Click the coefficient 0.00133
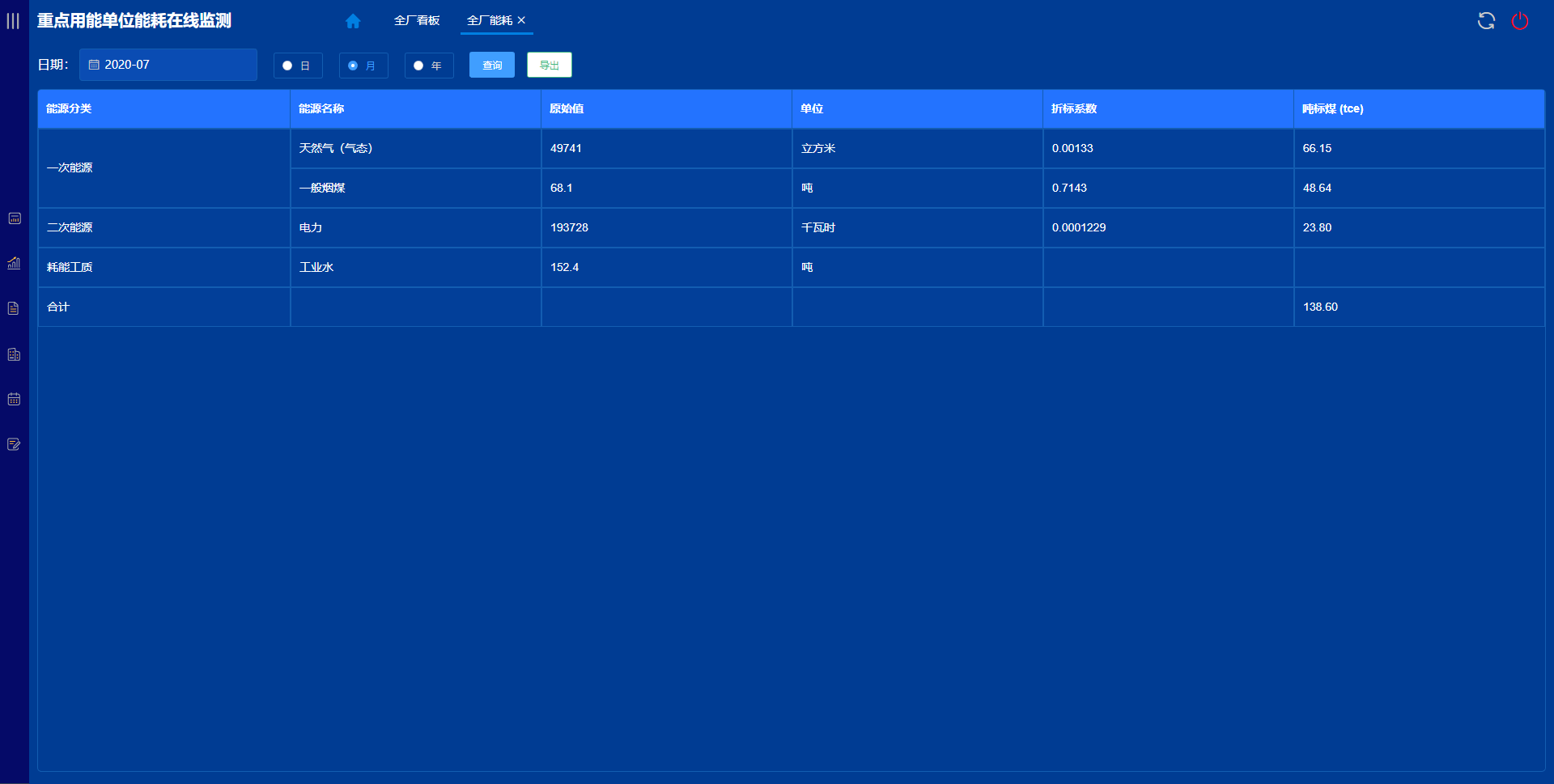The height and width of the screenshot is (784, 1554). tap(1072, 148)
